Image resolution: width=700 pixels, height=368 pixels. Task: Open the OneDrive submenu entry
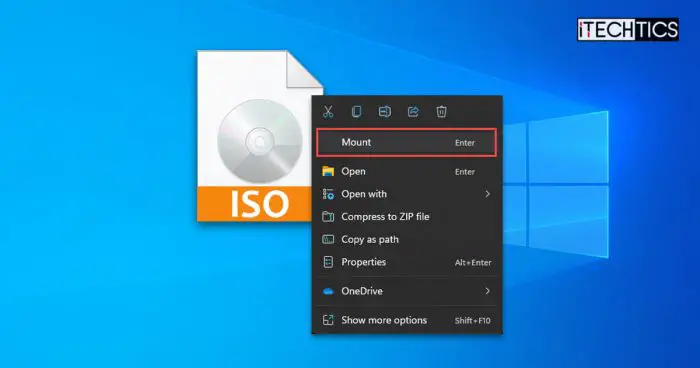point(407,291)
